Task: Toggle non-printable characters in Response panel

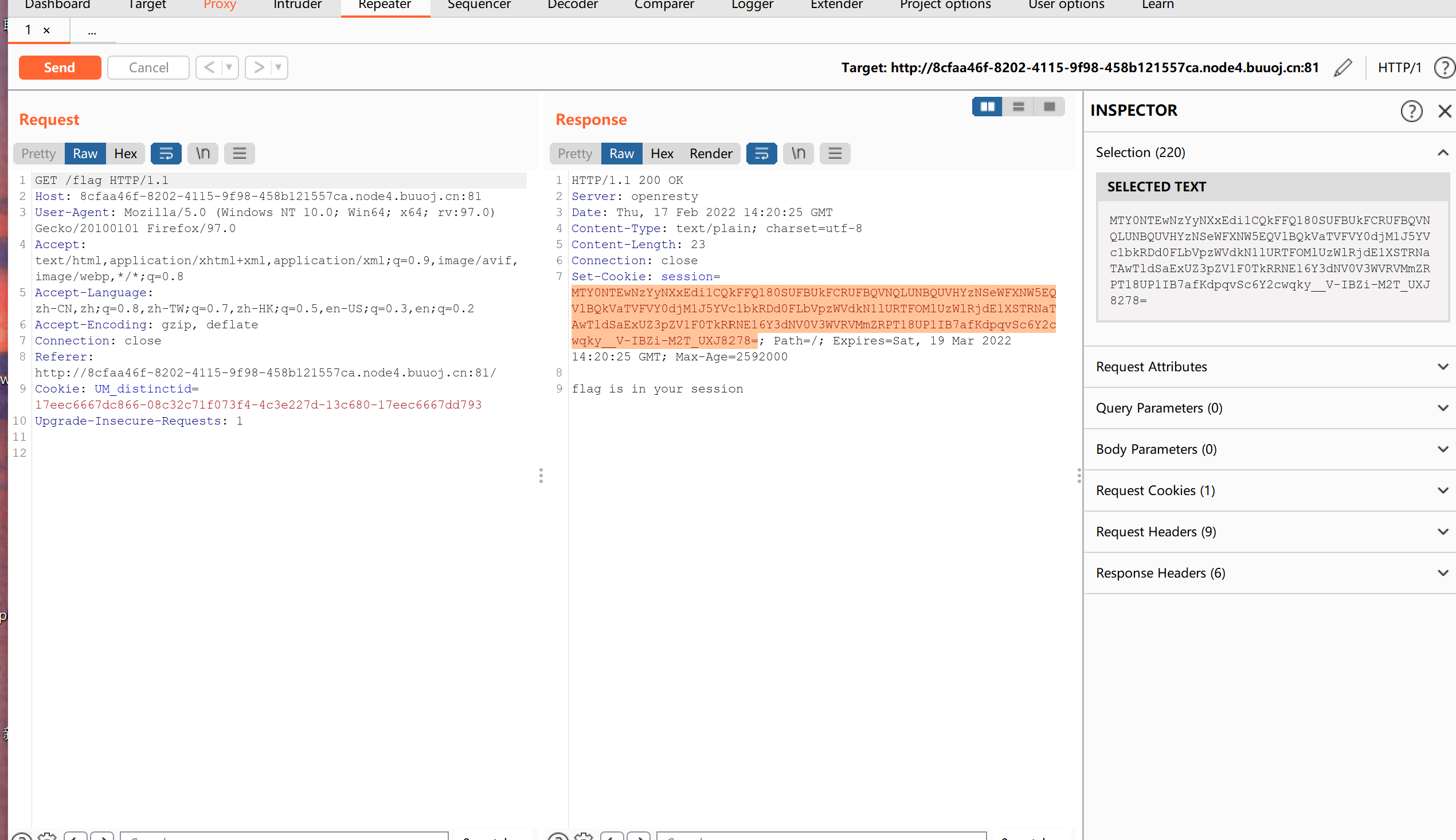Action: click(799, 154)
